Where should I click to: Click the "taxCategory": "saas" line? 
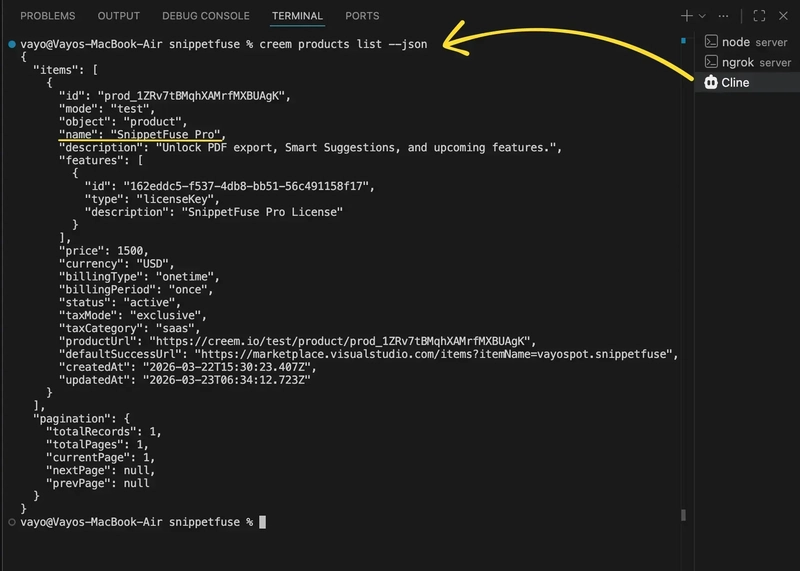click(130, 328)
